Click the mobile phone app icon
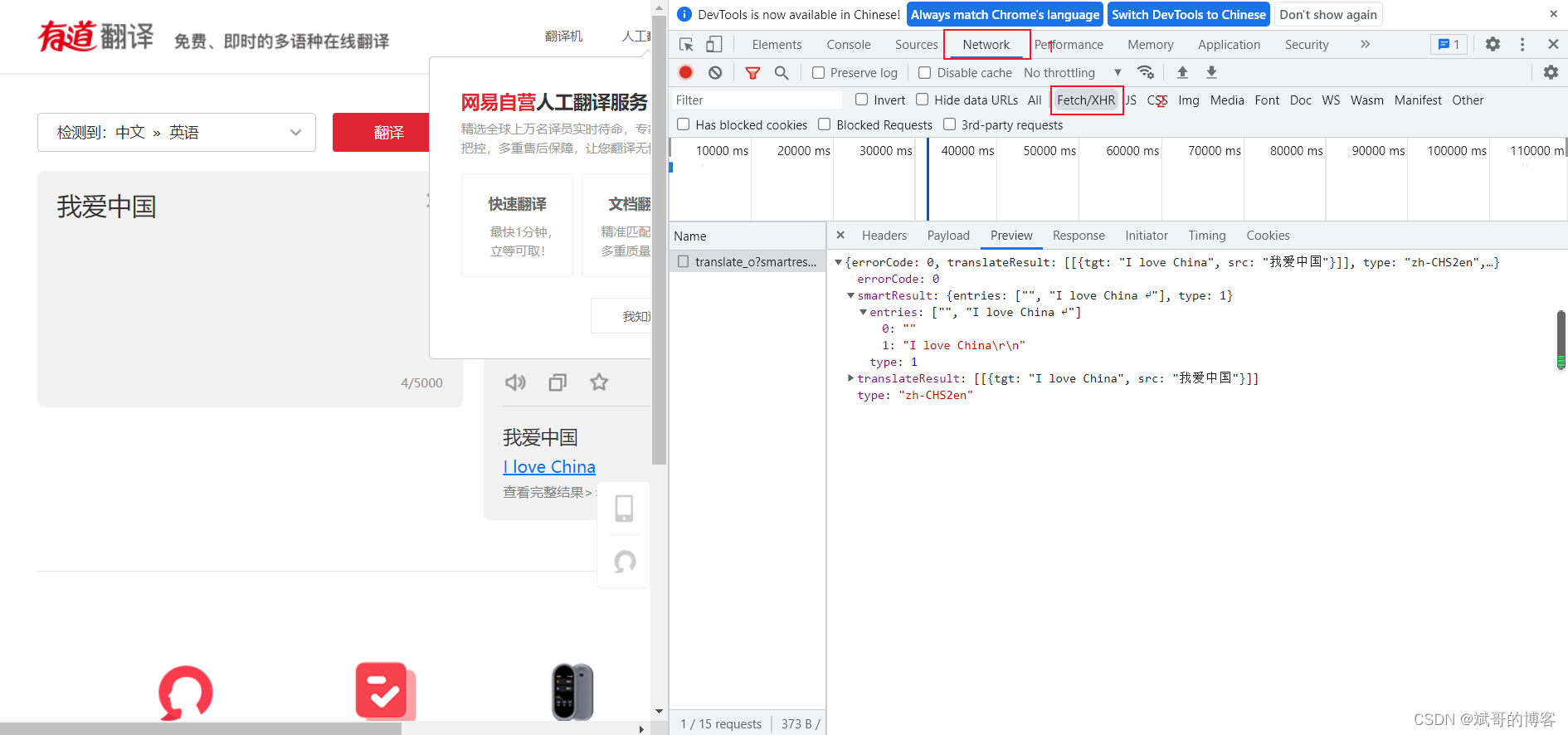The image size is (1568, 735). [x=624, y=508]
